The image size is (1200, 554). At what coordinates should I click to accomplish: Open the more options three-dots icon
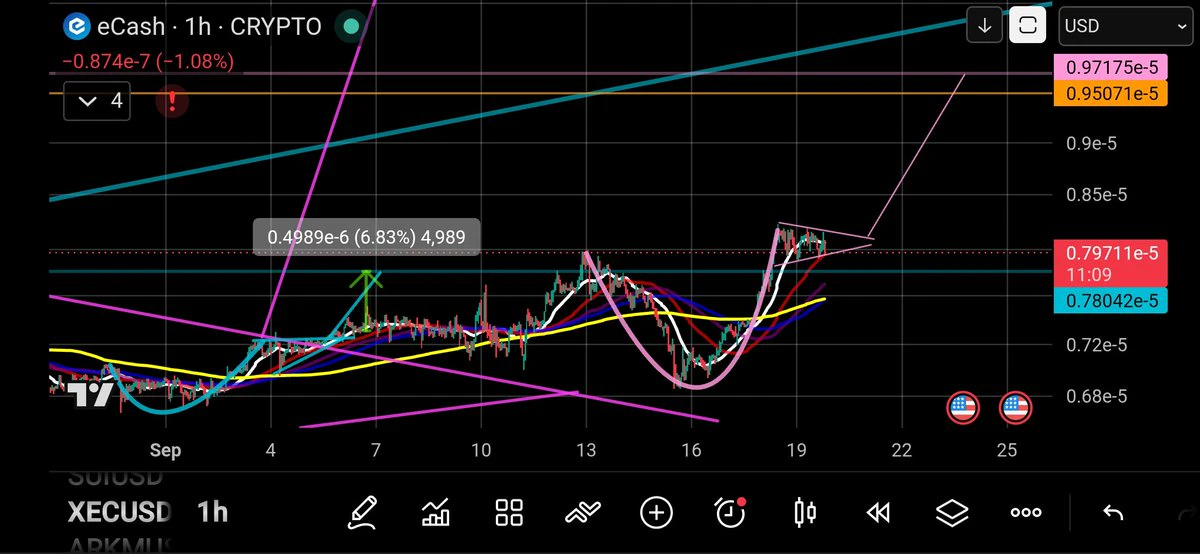click(1026, 513)
